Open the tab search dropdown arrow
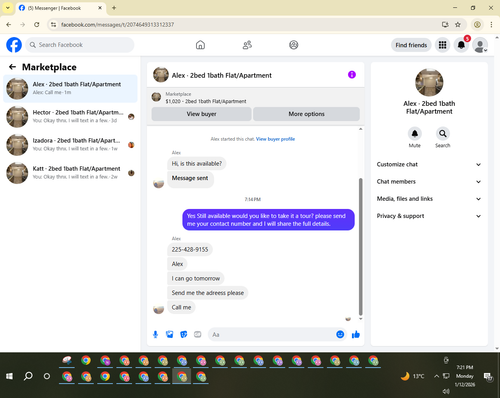This screenshot has width=500, height=398. [8, 8]
